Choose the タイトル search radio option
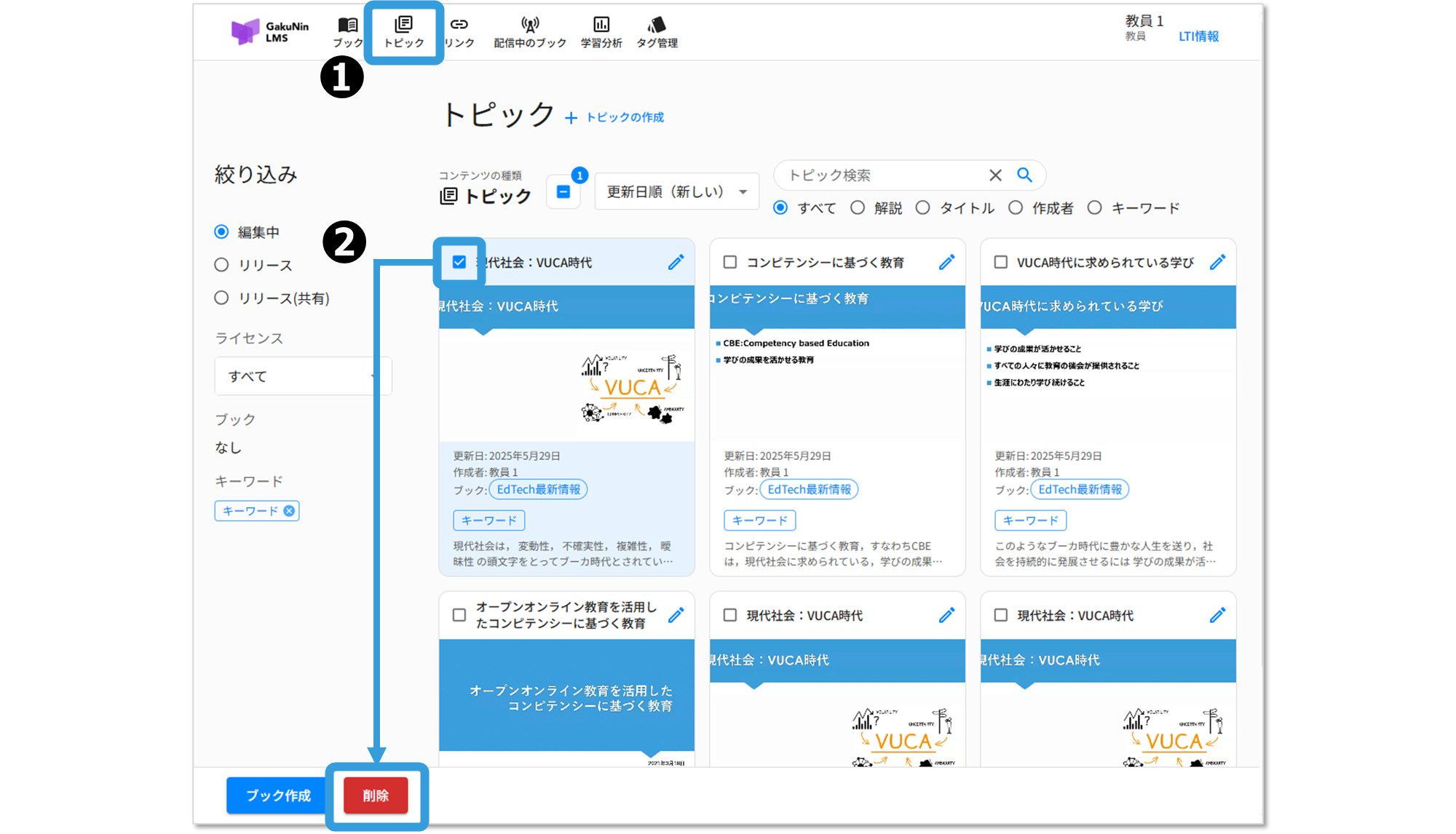Screen dimensions: 1456x834 coord(923,208)
